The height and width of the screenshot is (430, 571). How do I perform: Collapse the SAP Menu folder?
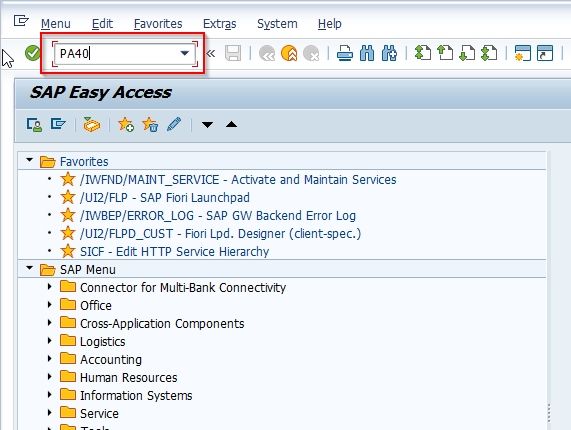(x=29, y=268)
